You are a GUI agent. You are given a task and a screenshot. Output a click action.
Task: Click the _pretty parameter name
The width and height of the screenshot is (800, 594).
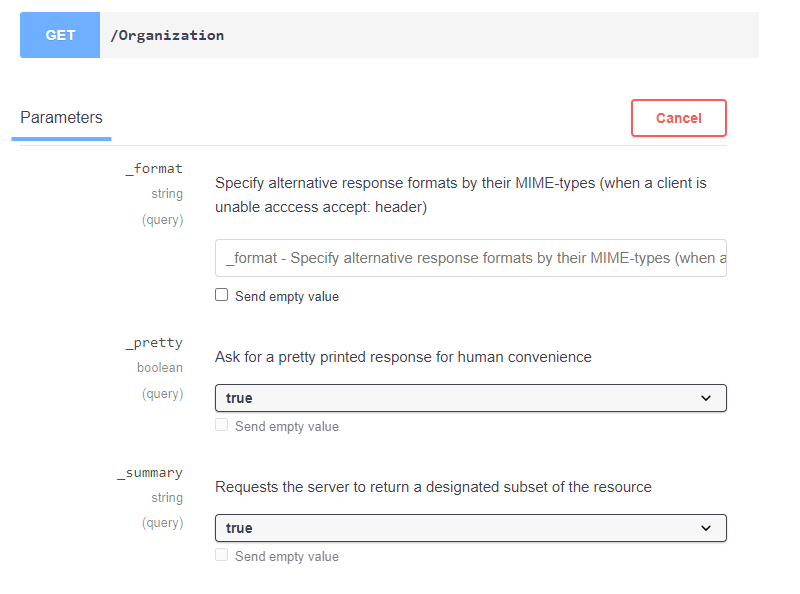point(154,343)
